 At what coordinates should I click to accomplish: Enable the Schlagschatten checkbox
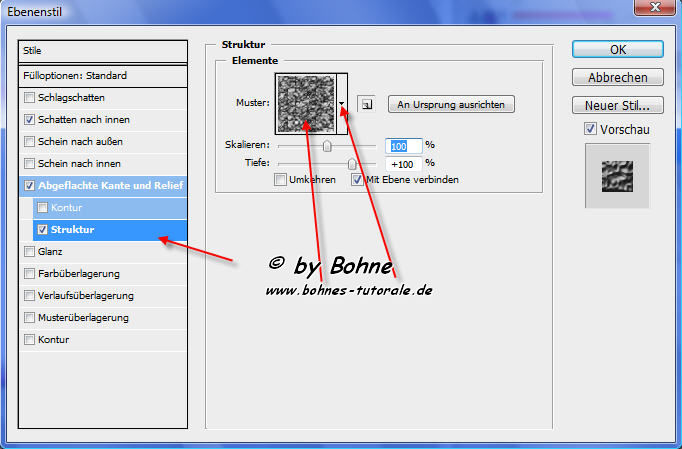click(29, 98)
